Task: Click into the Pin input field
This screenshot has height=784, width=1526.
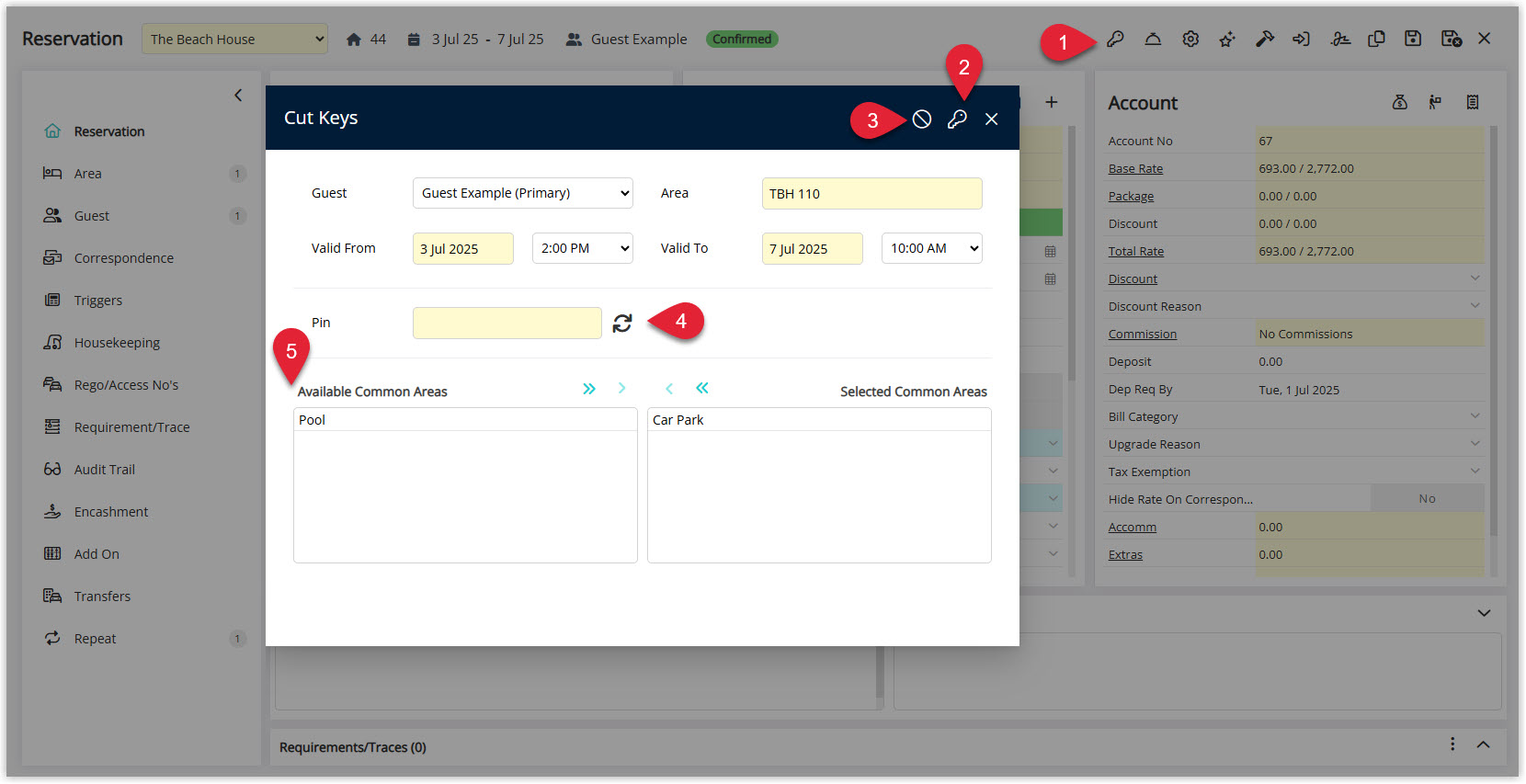Action: pos(507,323)
